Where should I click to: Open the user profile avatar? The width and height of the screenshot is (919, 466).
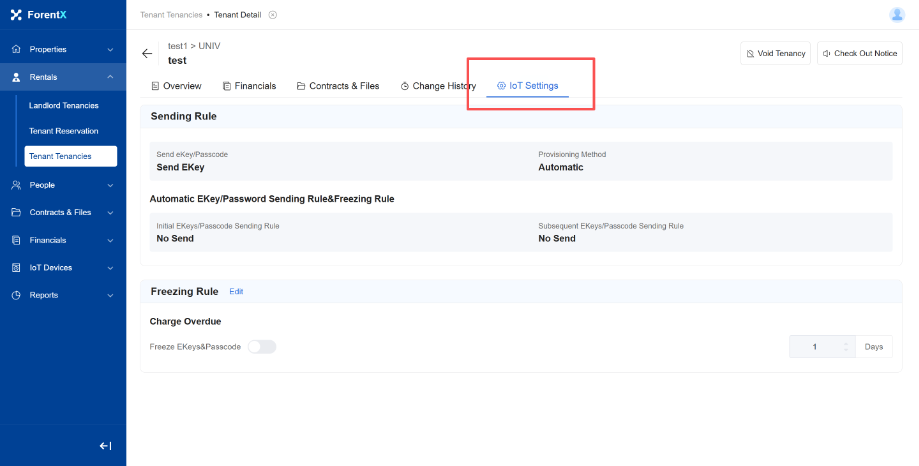pos(896,14)
